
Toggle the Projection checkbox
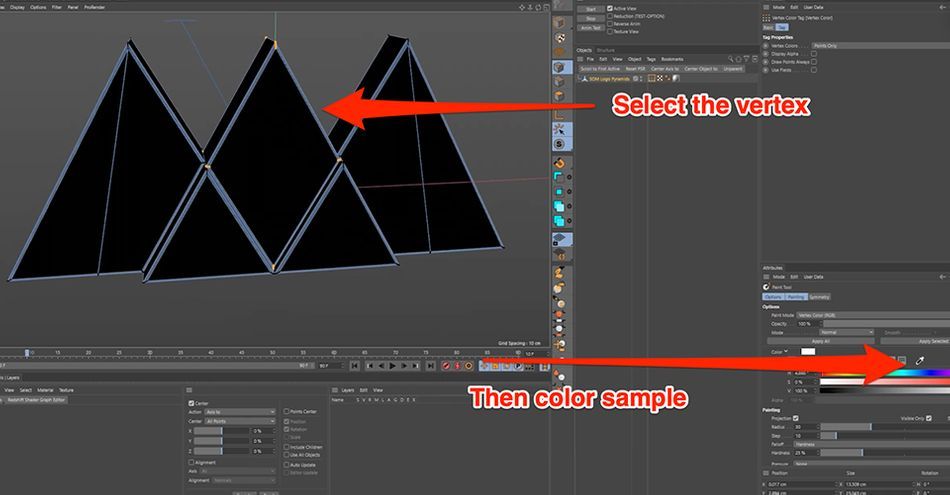(796, 418)
